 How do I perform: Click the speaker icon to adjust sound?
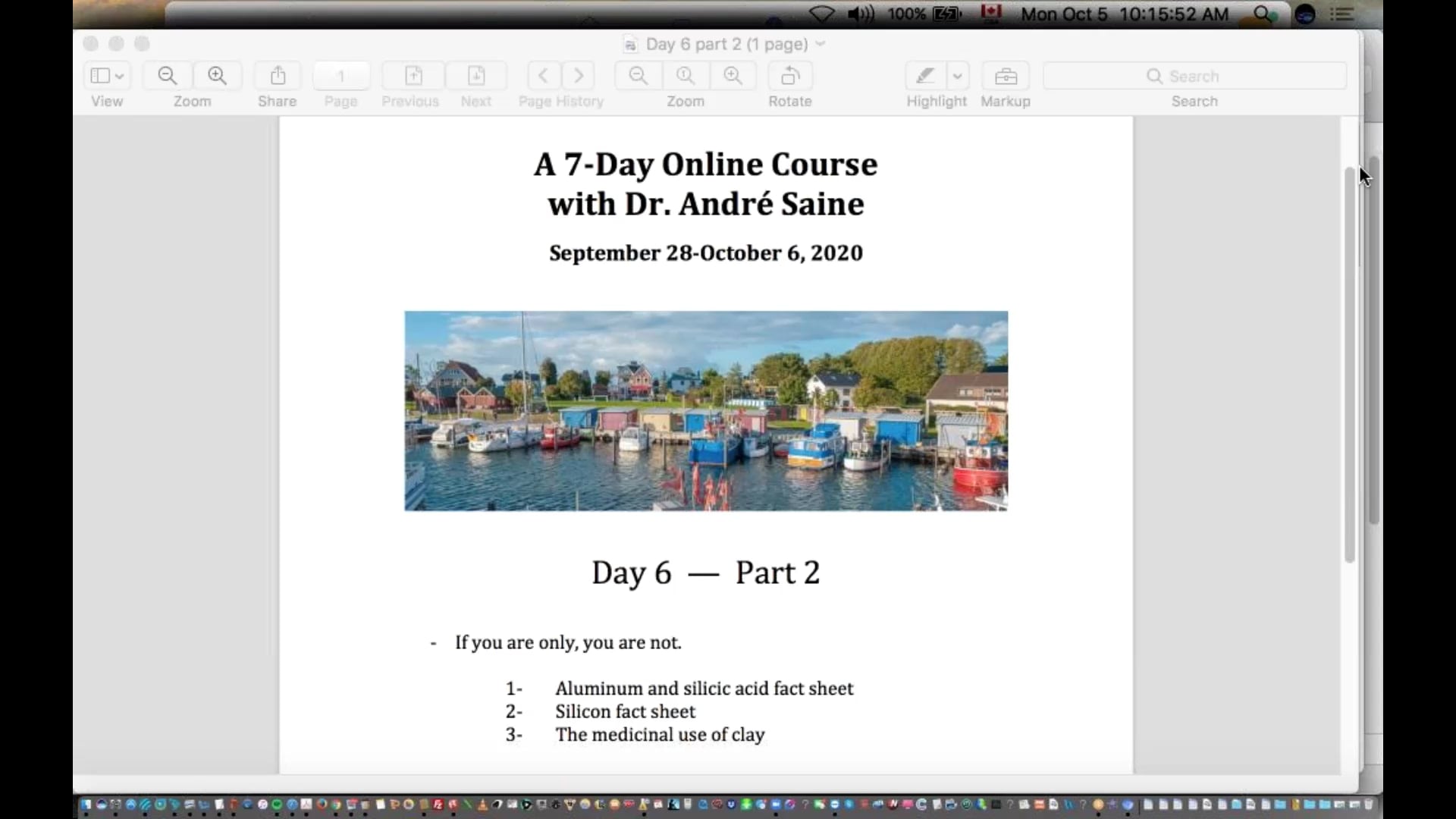click(x=861, y=14)
